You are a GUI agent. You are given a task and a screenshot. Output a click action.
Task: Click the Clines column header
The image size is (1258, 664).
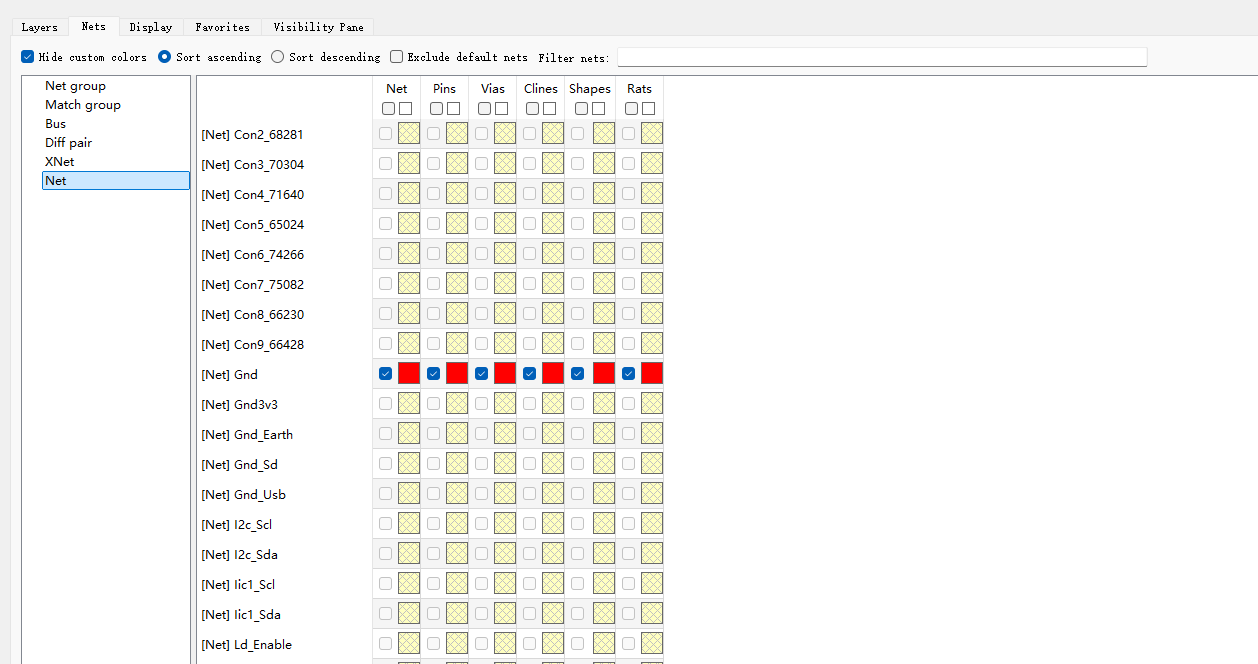[x=541, y=89]
